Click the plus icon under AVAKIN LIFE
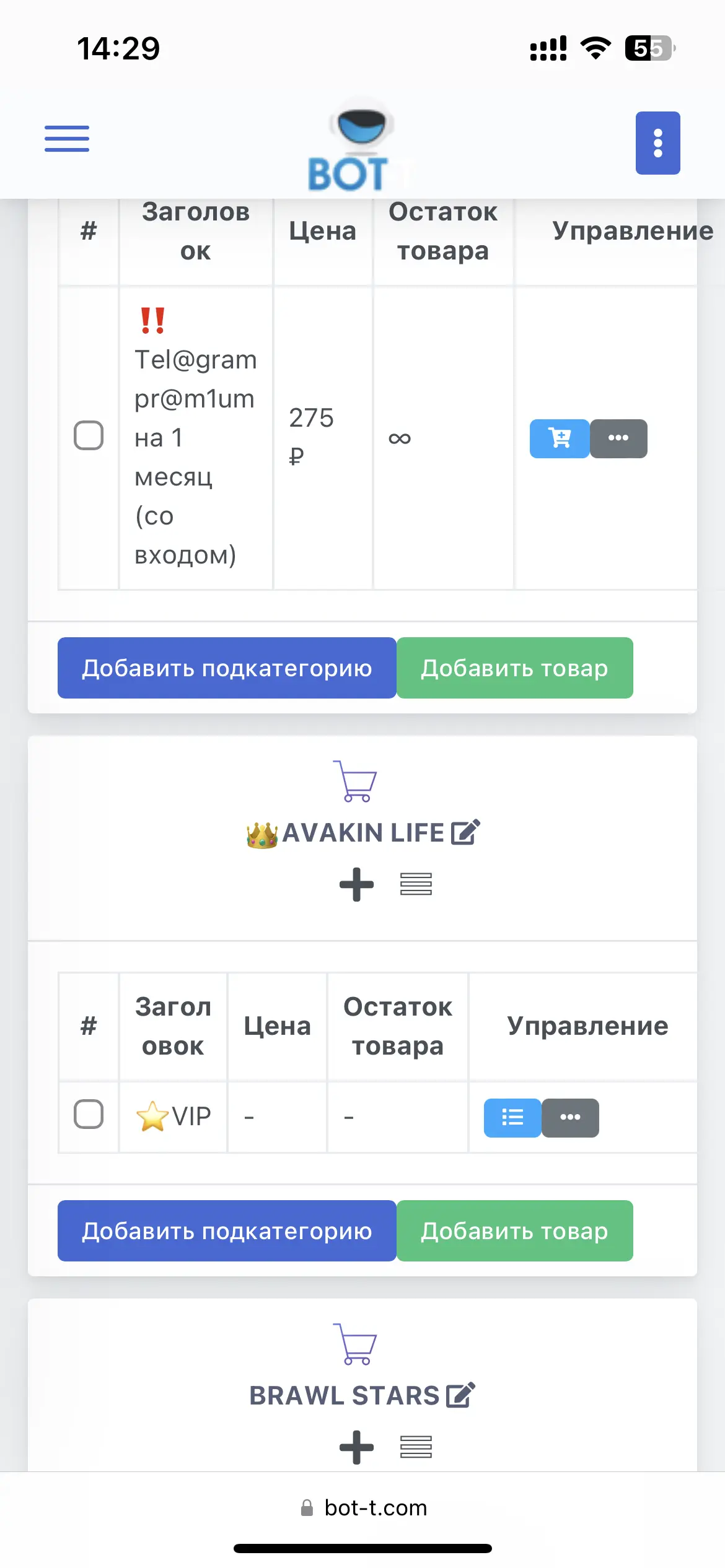The image size is (725, 1568). (356, 884)
